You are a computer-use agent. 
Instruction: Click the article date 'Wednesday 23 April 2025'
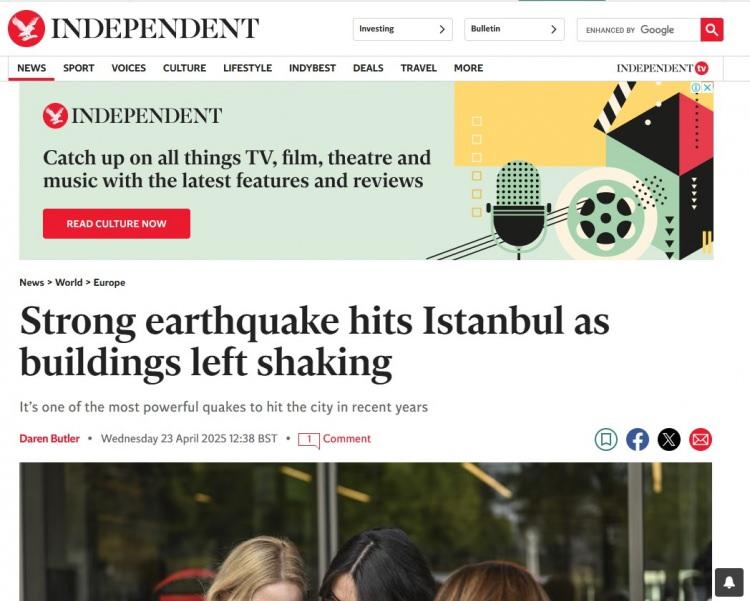point(189,438)
